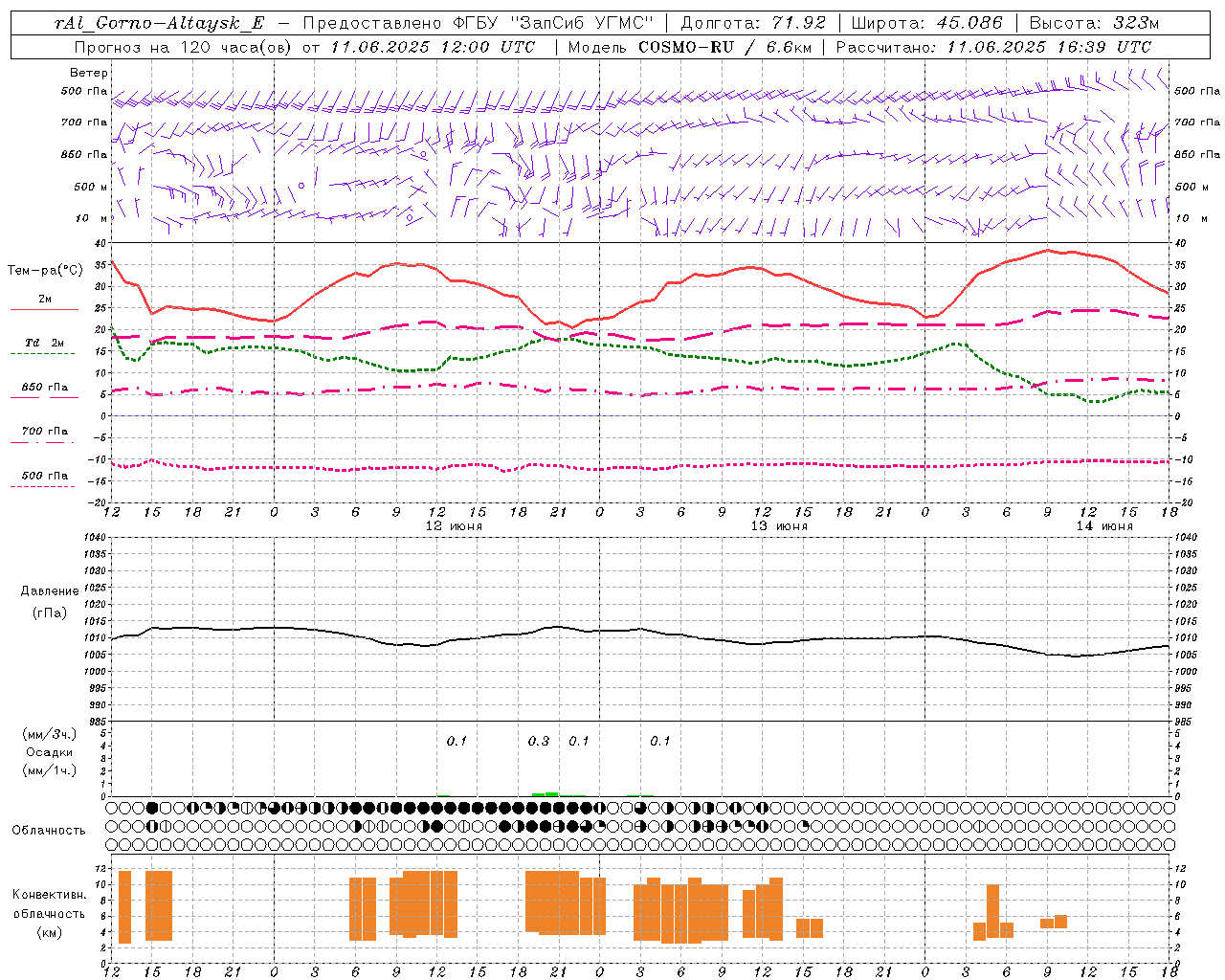Click the (мм/3ч.) precipitation unit label
Viewport: 1225px width, 980px height.
tap(50, 734)
